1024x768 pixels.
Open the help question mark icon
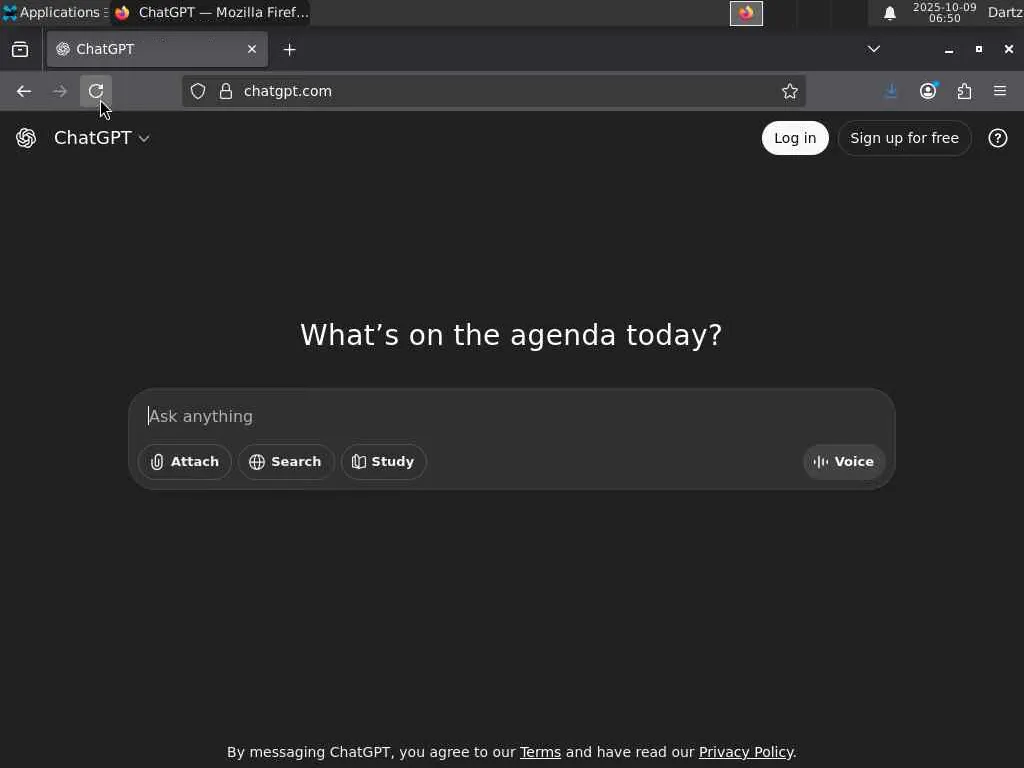pyautogui.click(x=997, y=138)
